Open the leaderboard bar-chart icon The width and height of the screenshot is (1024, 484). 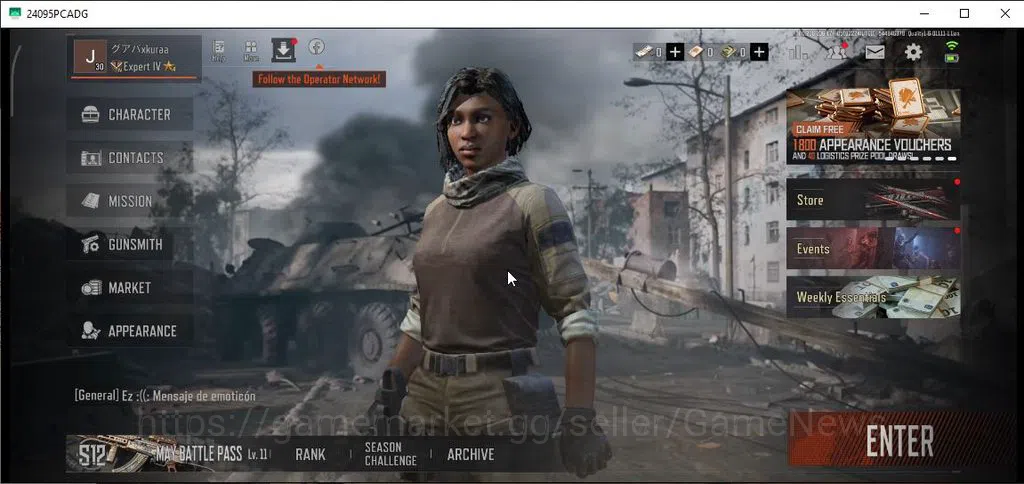pyautogui.click(x=797, y=52)
